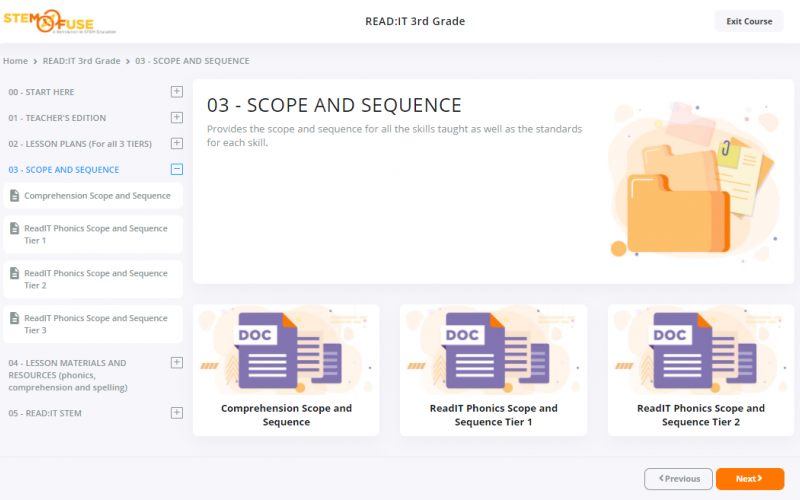The height and width of the screenshot is (500, 800).
Task: Click document icon beside Phonics Tier 2 item
Action: (14, 274)
